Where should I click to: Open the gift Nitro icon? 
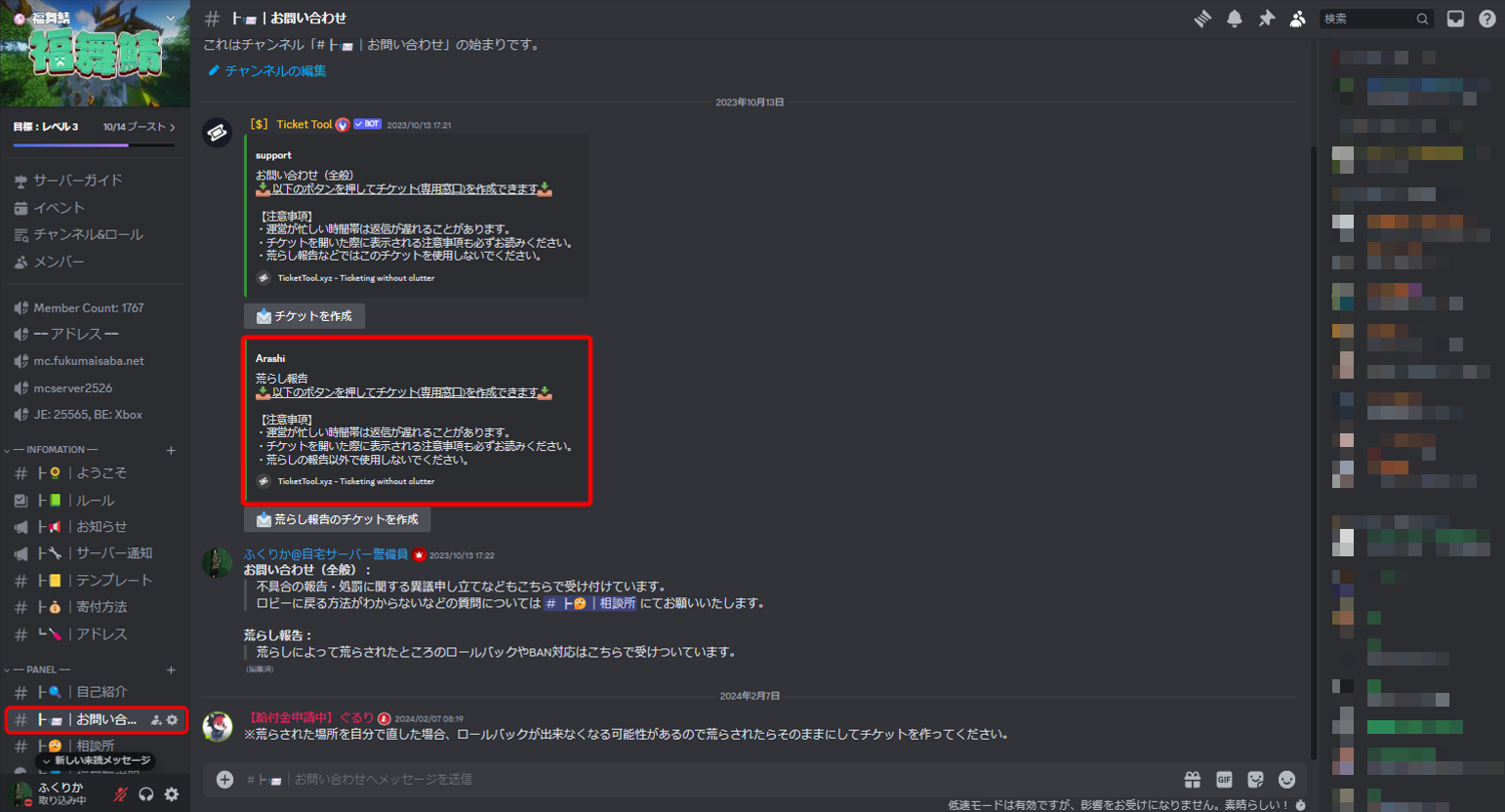pyautogui.click(x=1193, y=779)
